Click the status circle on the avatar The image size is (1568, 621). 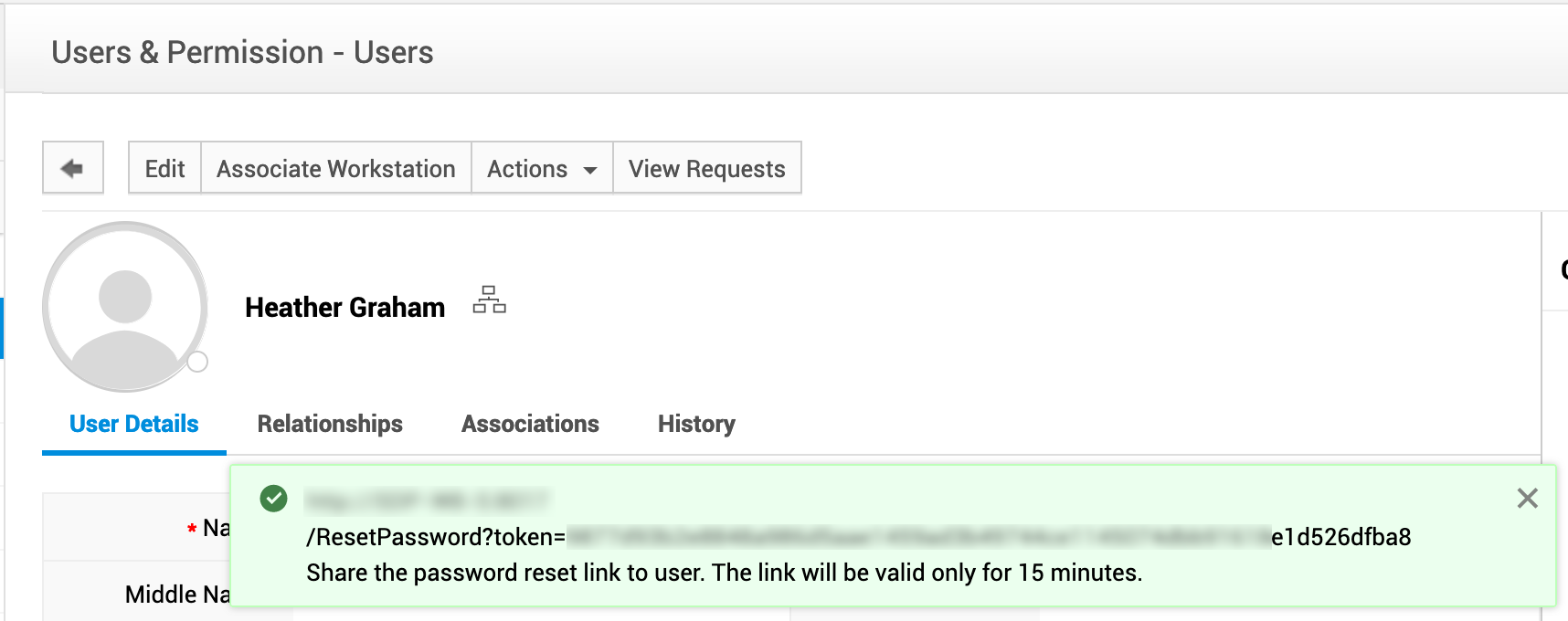pyautogui.click(x=197, y=363)
